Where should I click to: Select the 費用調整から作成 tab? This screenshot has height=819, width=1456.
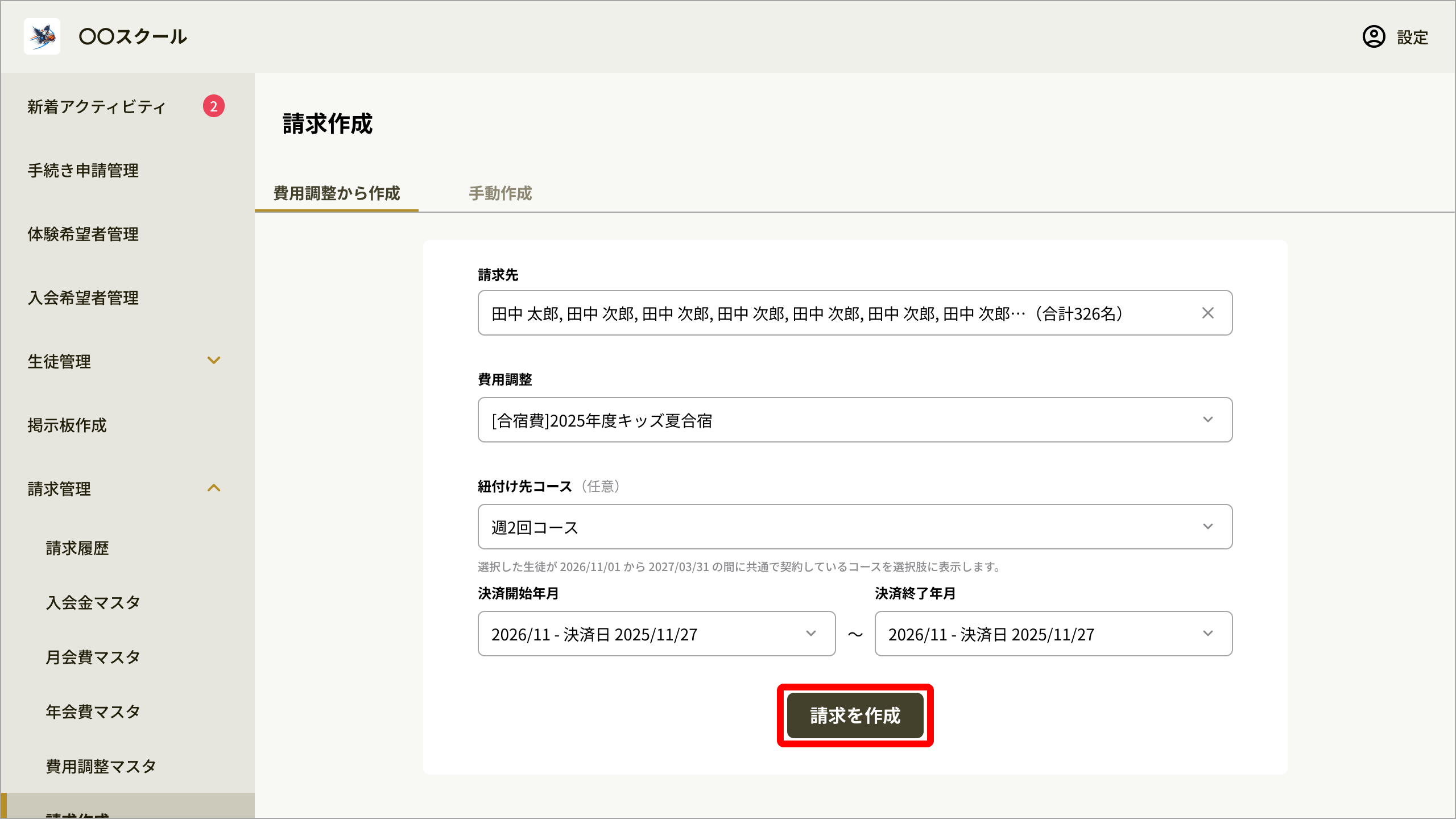(337, 193)
